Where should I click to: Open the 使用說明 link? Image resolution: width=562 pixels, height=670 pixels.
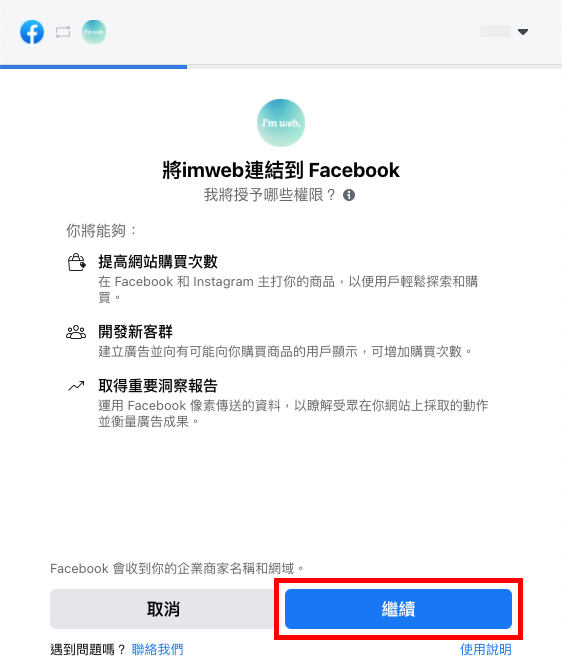[485, 649]
